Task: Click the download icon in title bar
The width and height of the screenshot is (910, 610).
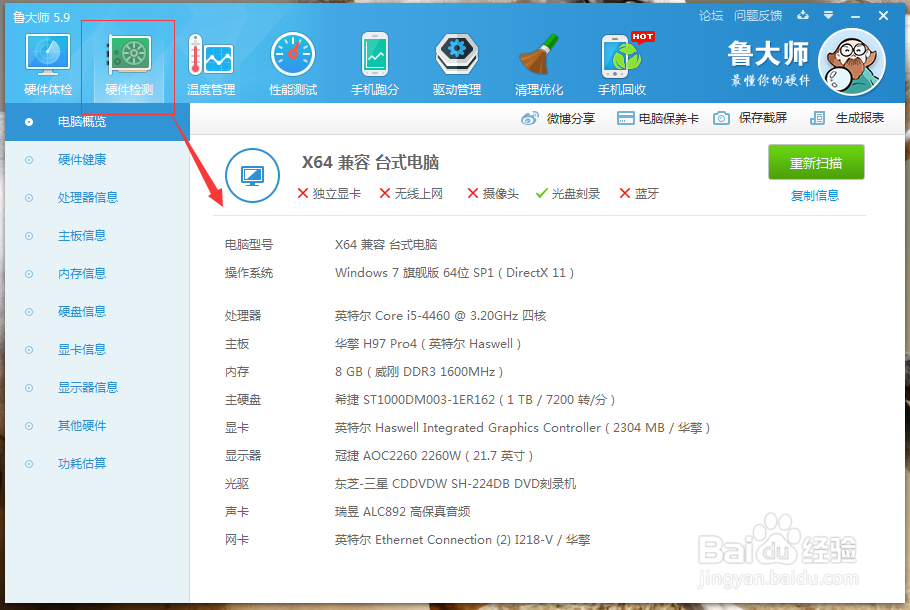Action: (803, 16)
